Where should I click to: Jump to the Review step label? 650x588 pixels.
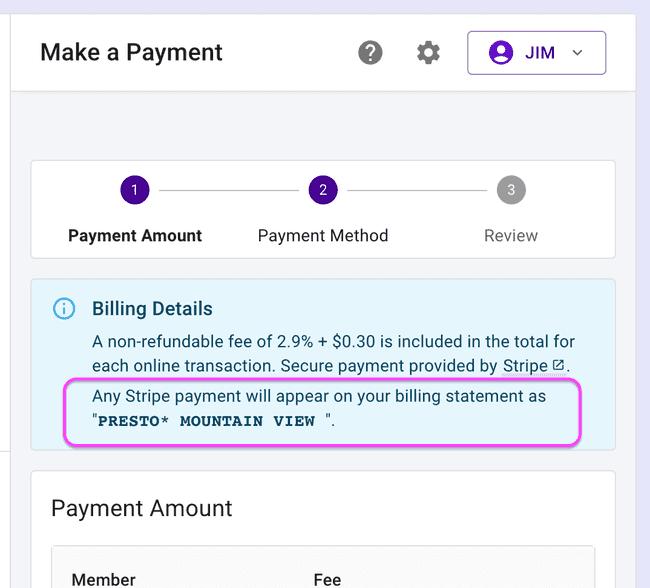(511, 236)
